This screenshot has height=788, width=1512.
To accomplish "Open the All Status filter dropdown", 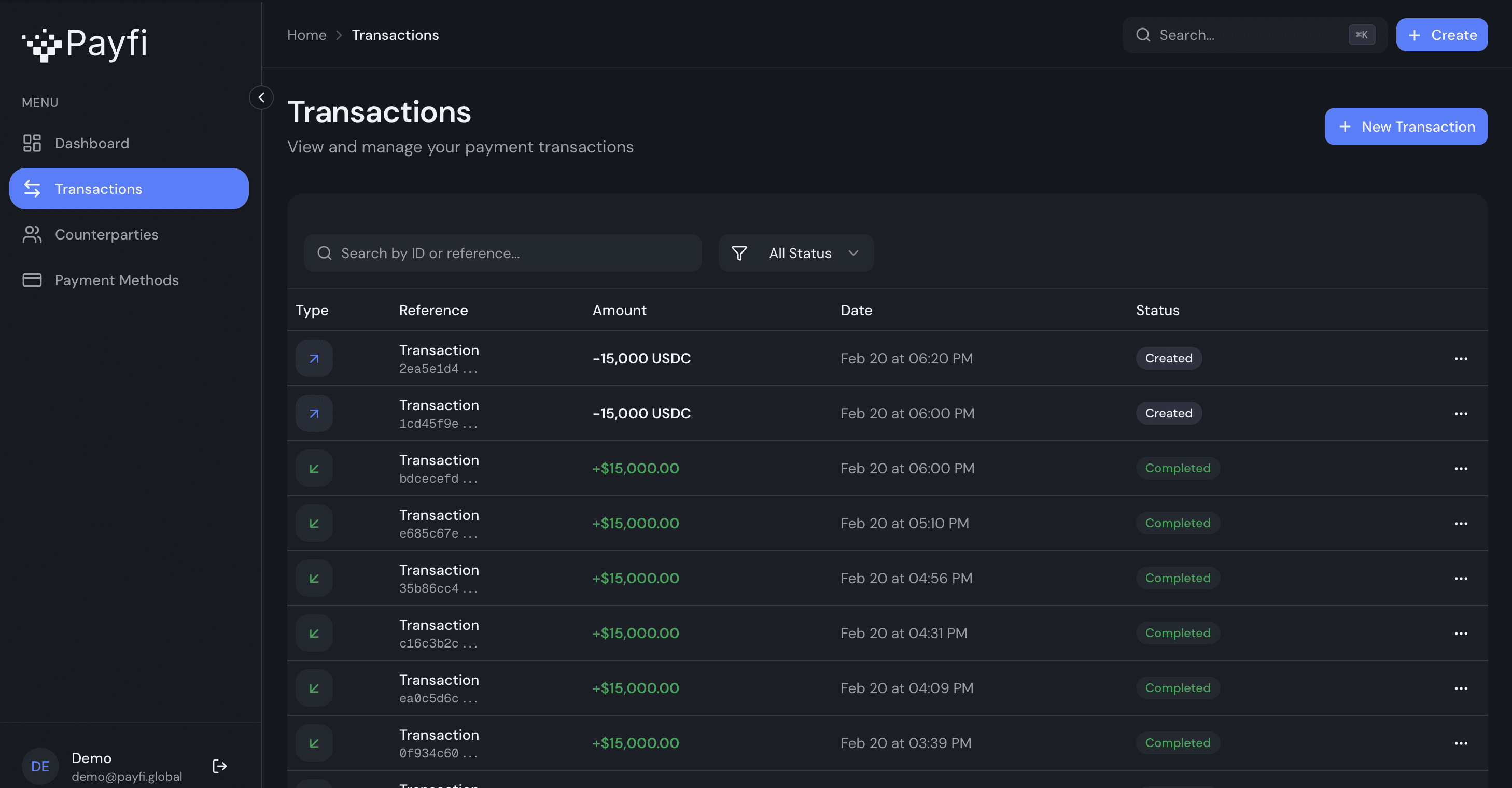I will point(796,253).
